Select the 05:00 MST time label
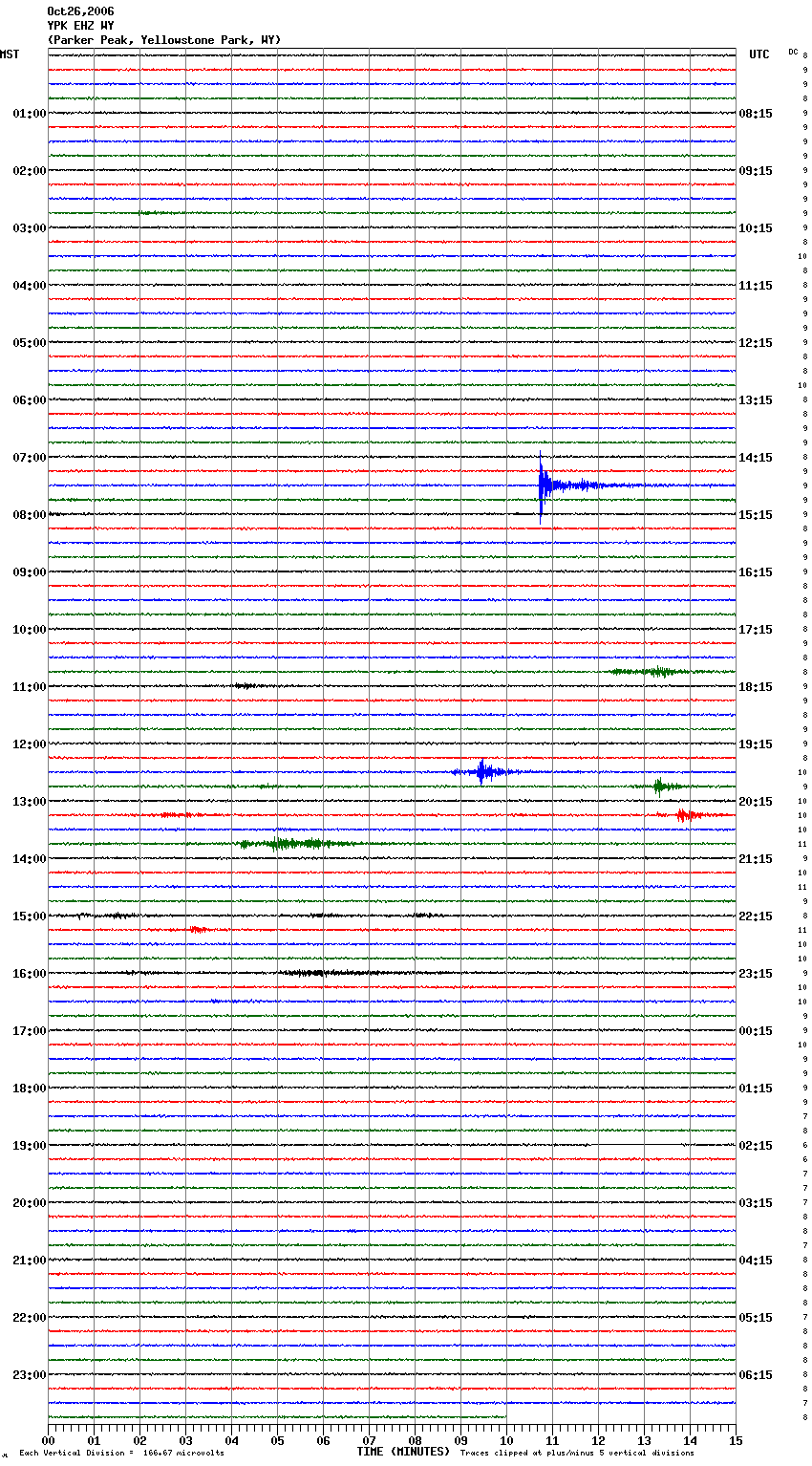Viewport: 812px width, 1466px height. (x=30, y=343)
